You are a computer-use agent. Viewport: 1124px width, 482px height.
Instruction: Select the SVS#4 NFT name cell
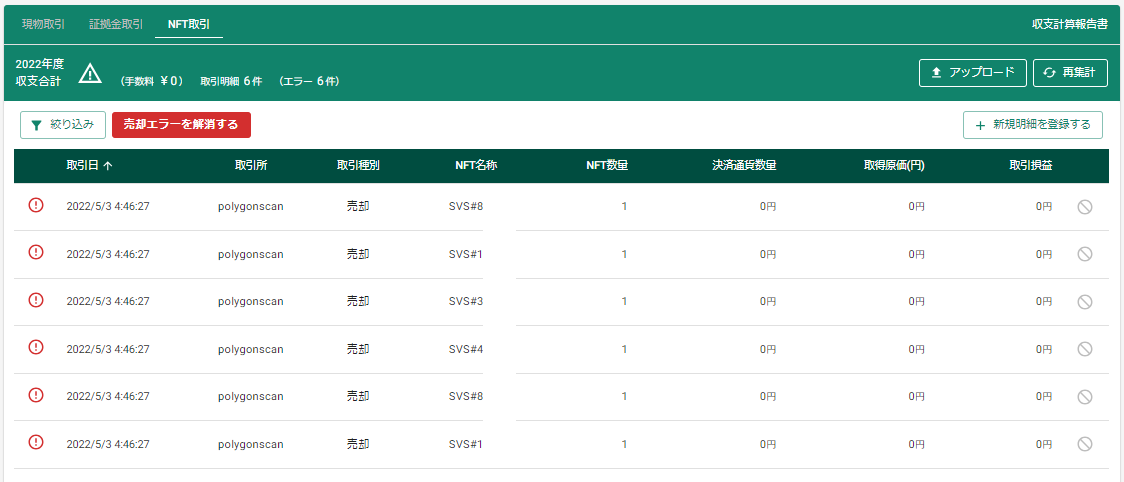tap(466, 349)
